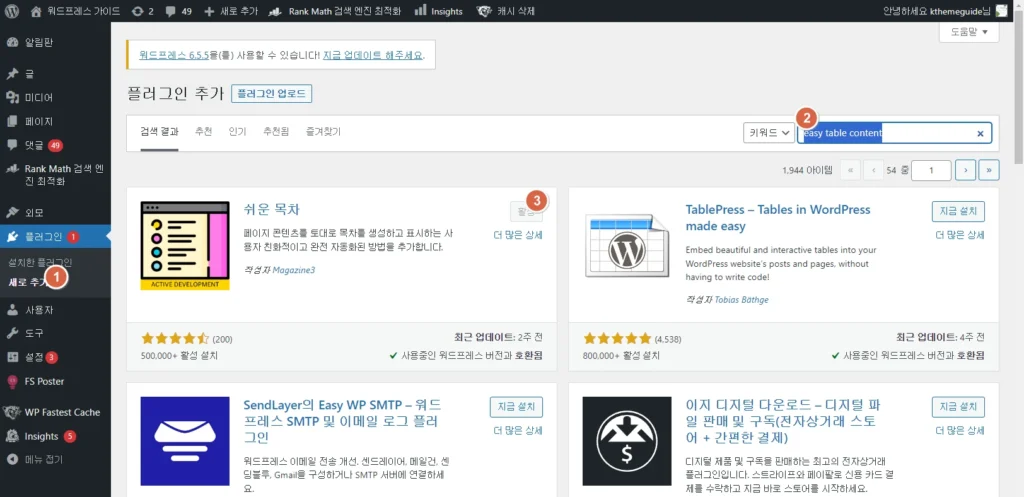Switch to the 추천됨 tab
The height and width of the screenshot is (497, 1024).
point(276,132)
